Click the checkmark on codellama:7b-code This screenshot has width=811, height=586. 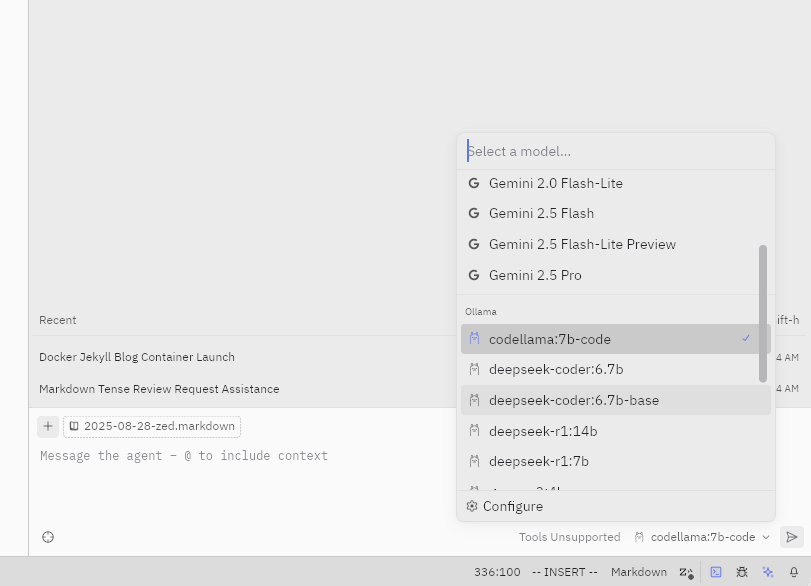click(746, 338)
